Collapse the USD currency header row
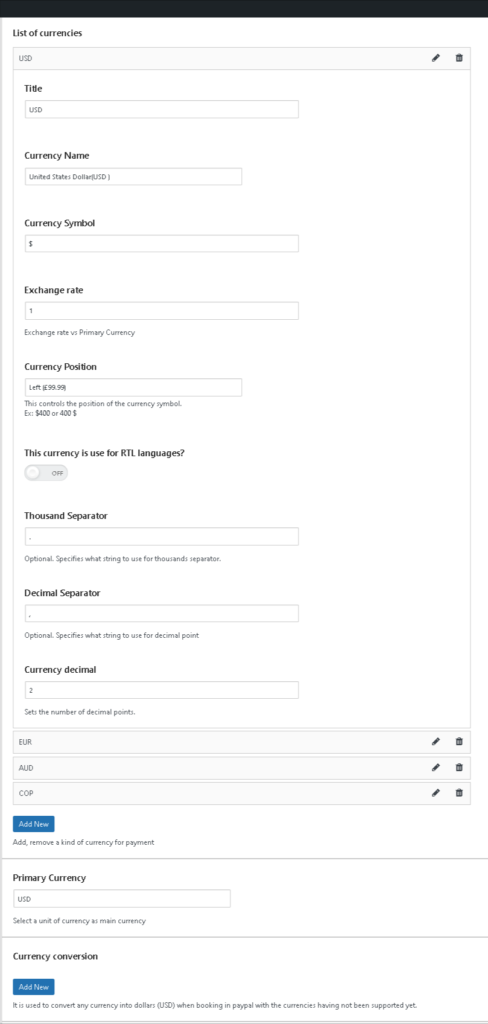This screenshot has width=488, height=1024. (242, 58)
